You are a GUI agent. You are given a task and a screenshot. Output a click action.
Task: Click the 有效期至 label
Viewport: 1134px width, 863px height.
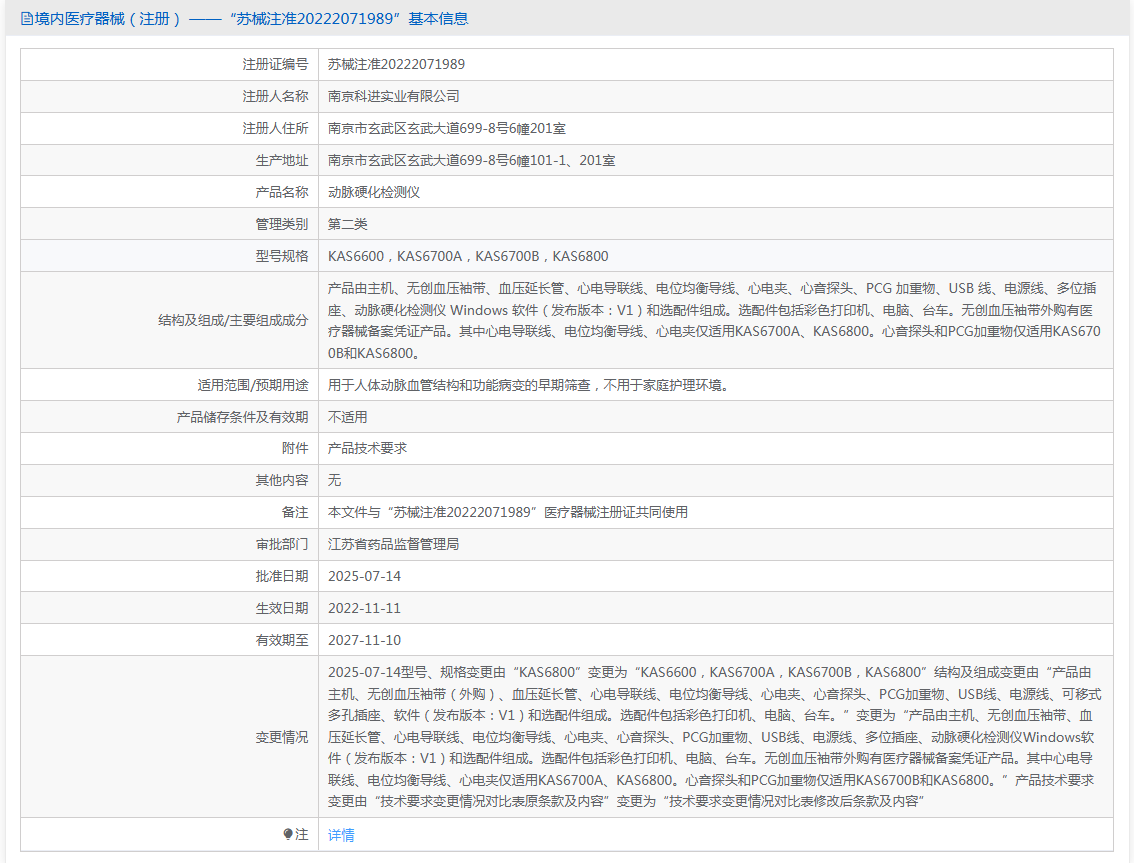coord(281,640)
